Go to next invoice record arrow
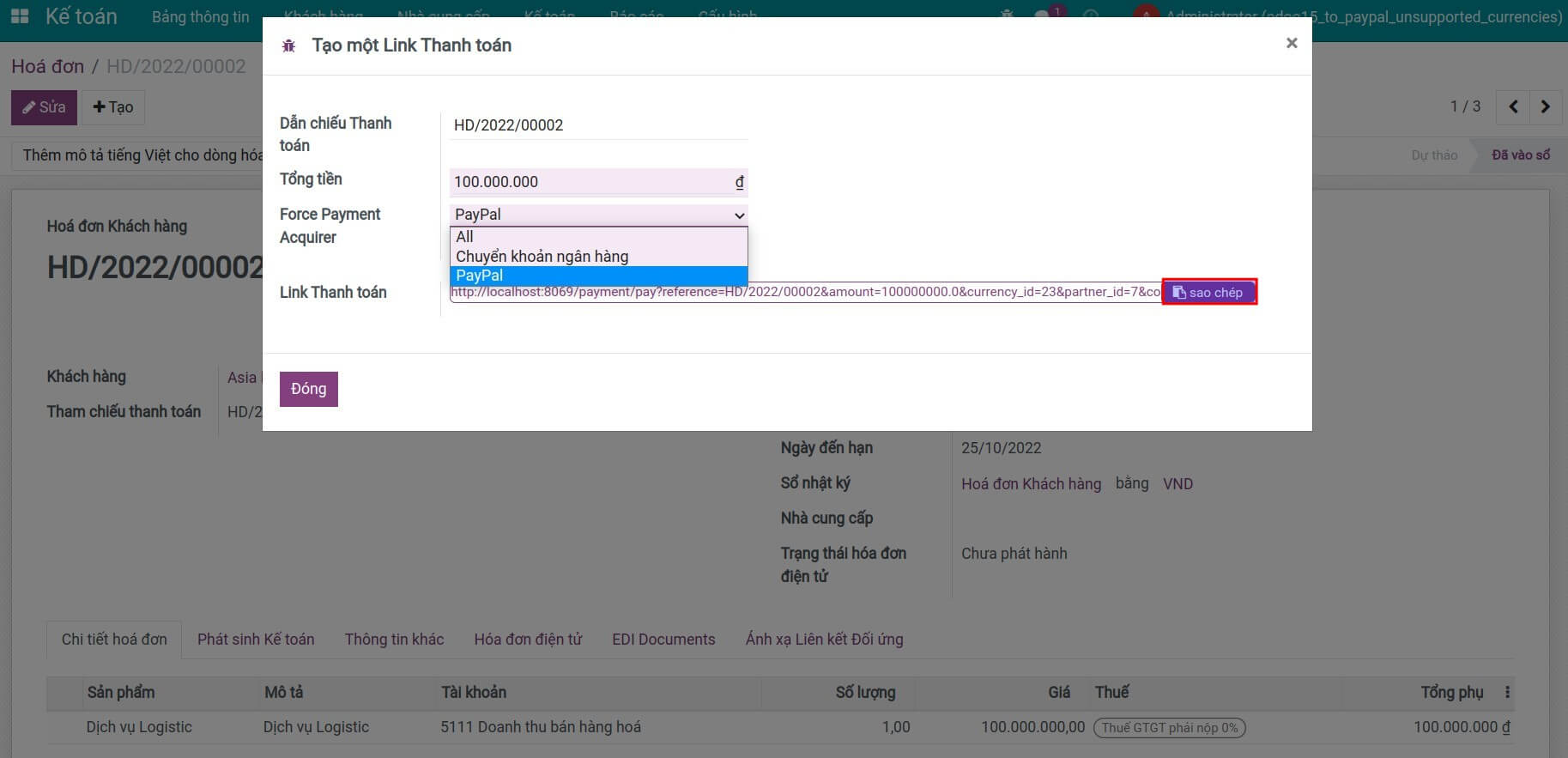This screenshot has height=758, width=1568. pyautogui.click(x=1545, y=107)
